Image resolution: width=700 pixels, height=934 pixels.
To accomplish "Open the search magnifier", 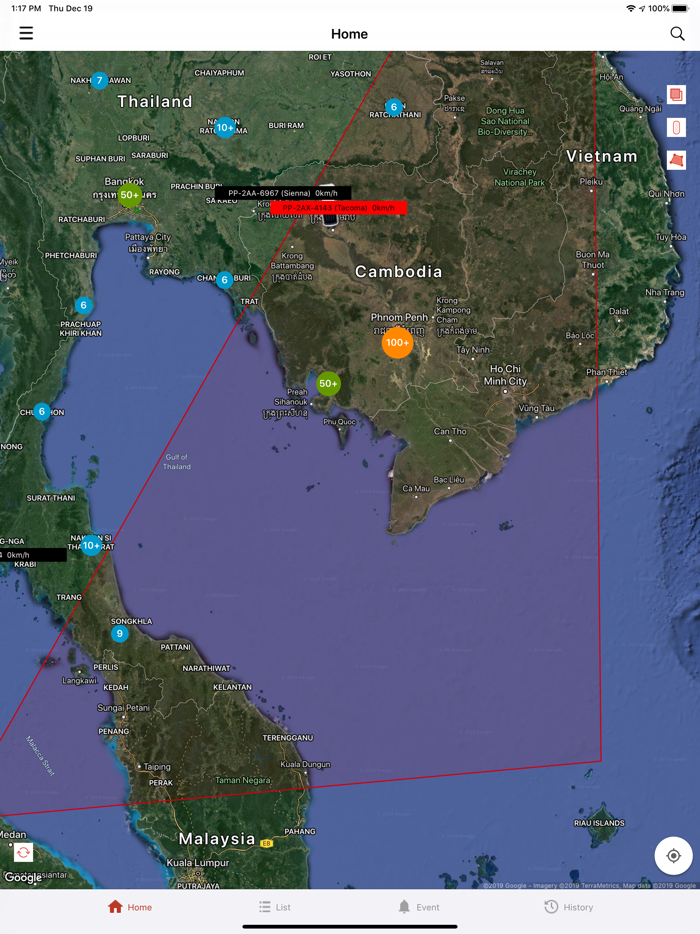I will tap(677, 33).
